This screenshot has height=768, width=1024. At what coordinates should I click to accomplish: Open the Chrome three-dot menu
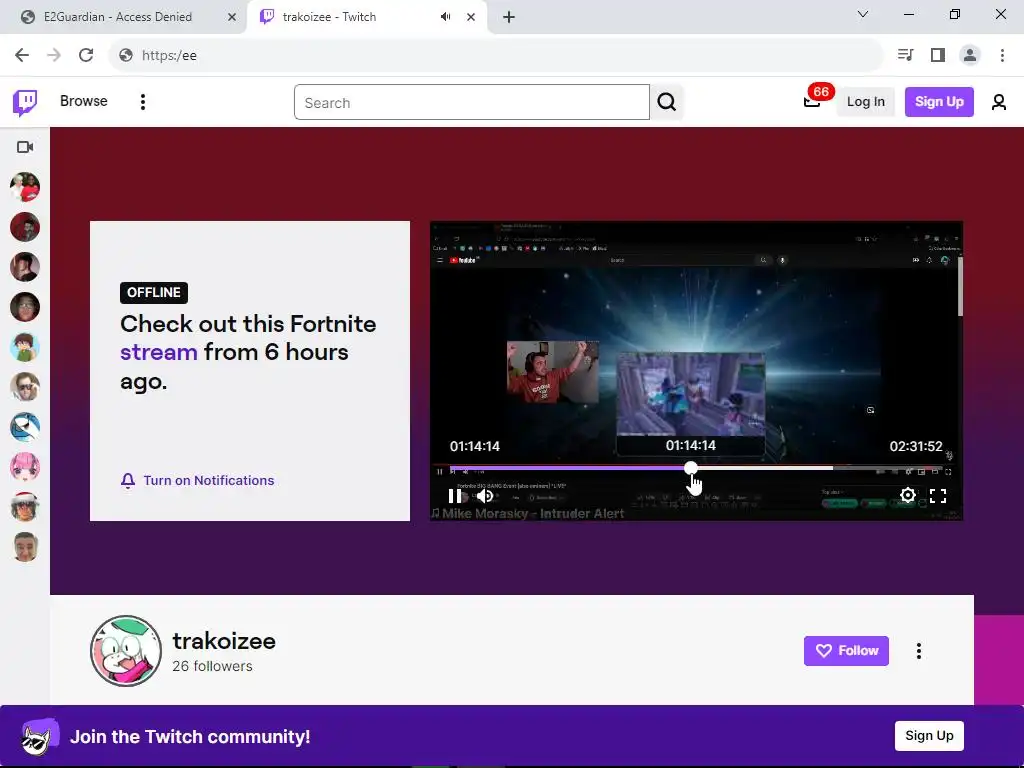tap(1002, 56)
